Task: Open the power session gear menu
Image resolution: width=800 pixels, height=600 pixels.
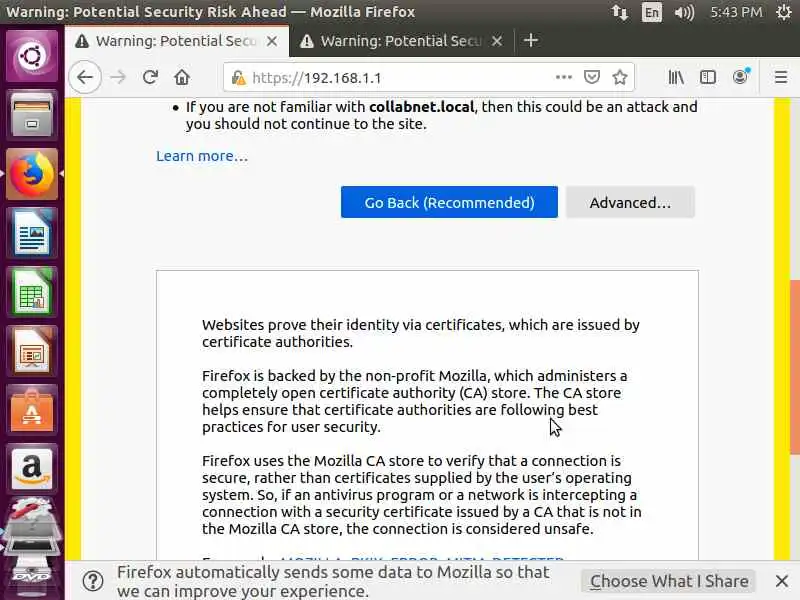Action: click(x=784, y=12)
